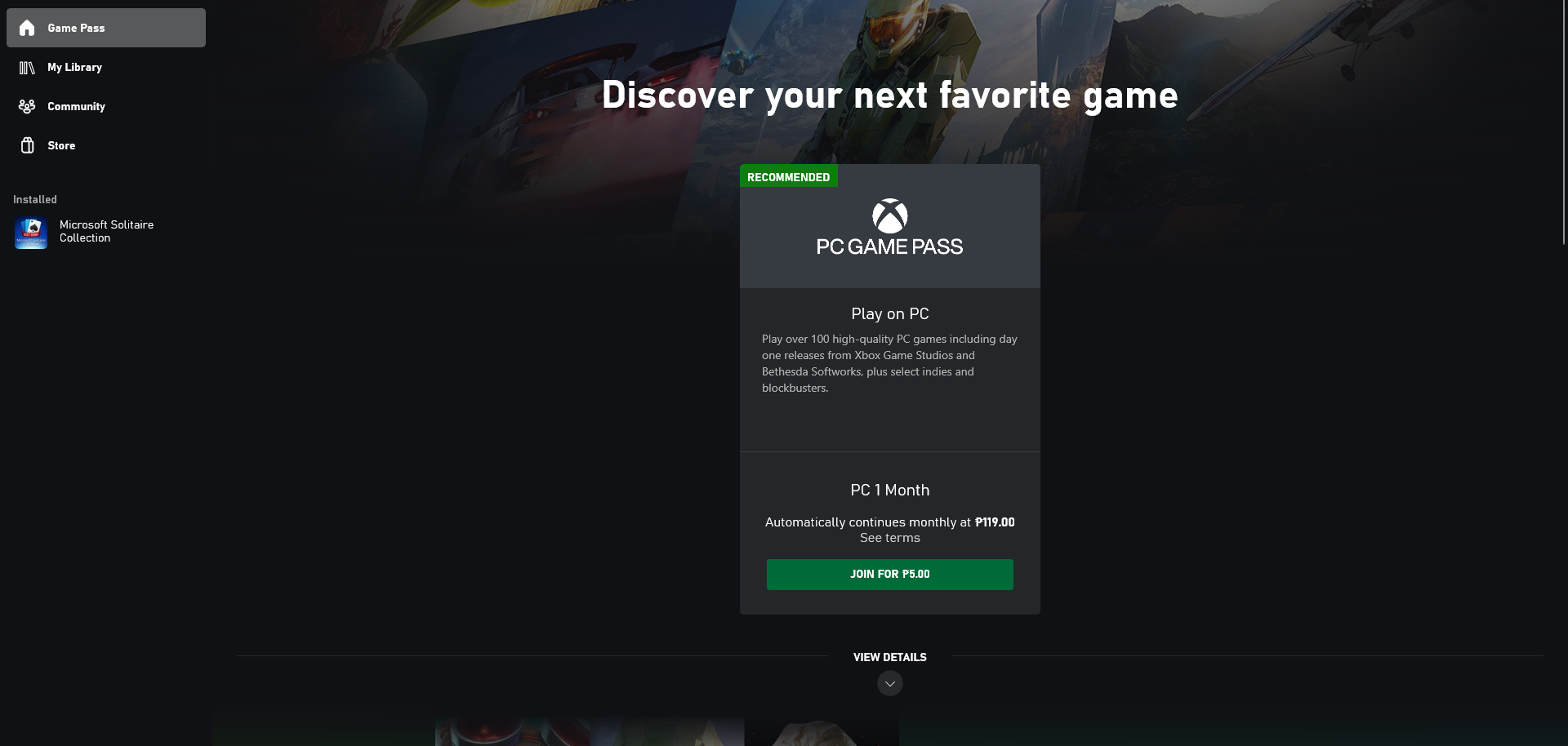Viewport: 1568px width, 746px height.
Task: Expand details with the down chevron circle
Action: (x=889, y=683)
